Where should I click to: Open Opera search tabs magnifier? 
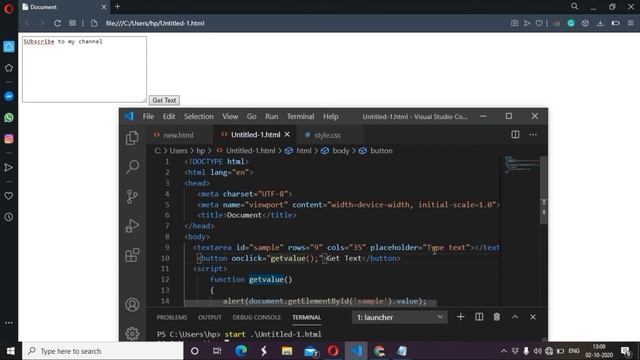[574, 6]
